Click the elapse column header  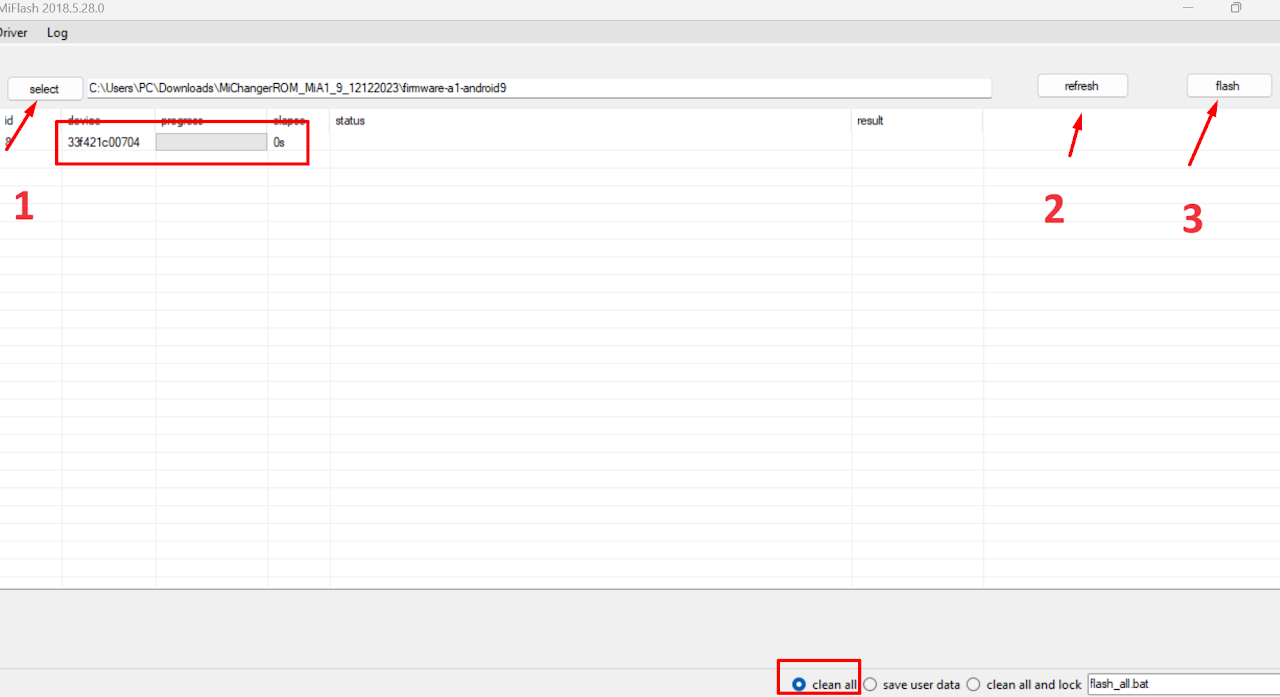tap(289, 121)
